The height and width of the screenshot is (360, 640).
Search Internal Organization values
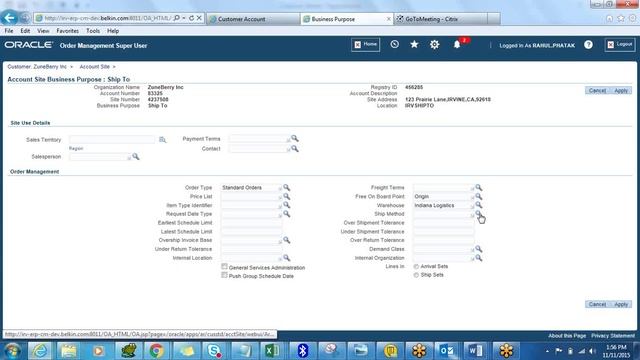tap(479, 258)
